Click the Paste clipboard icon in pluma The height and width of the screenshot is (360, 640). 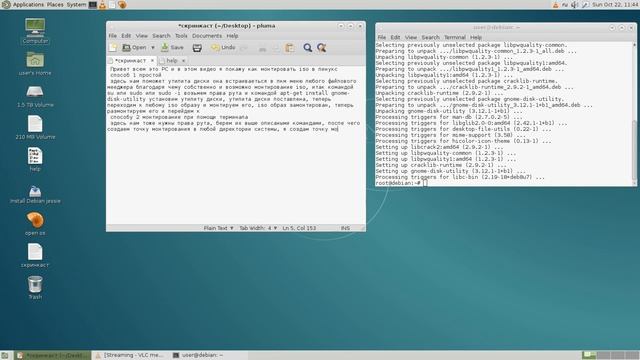tap(290, 48)
